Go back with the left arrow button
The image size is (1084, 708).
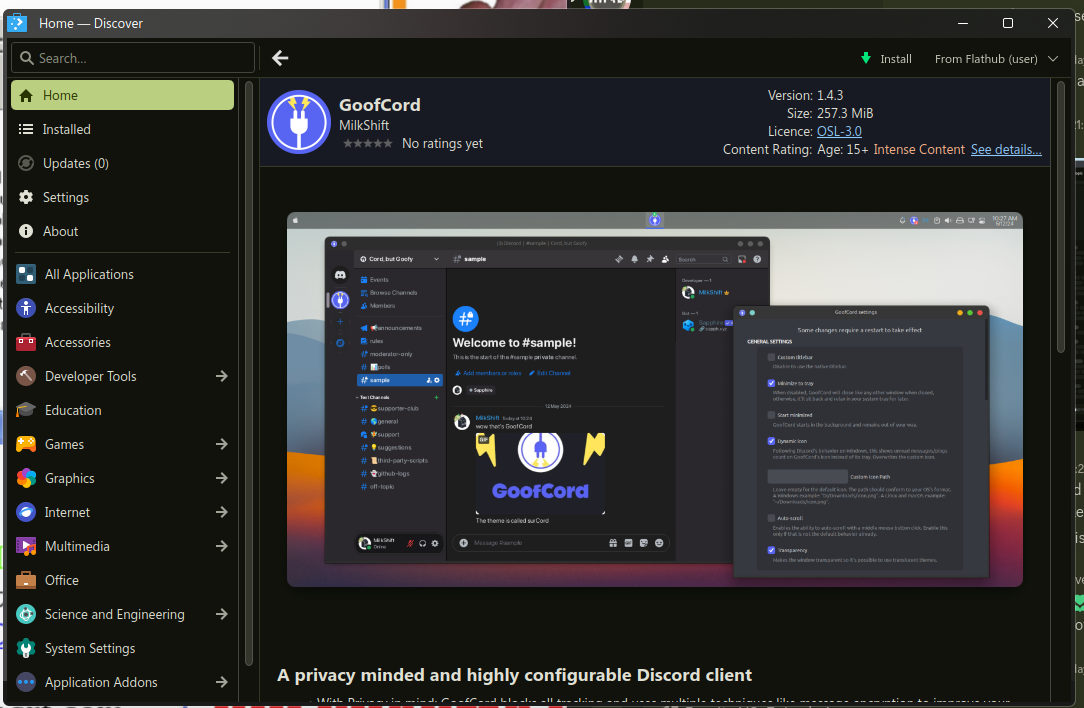[280, 58]
